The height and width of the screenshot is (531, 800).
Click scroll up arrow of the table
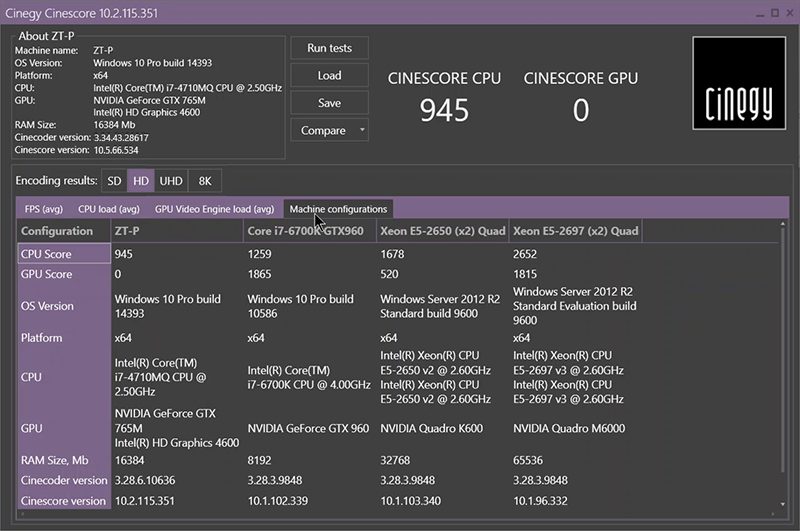tap(783, 224)
